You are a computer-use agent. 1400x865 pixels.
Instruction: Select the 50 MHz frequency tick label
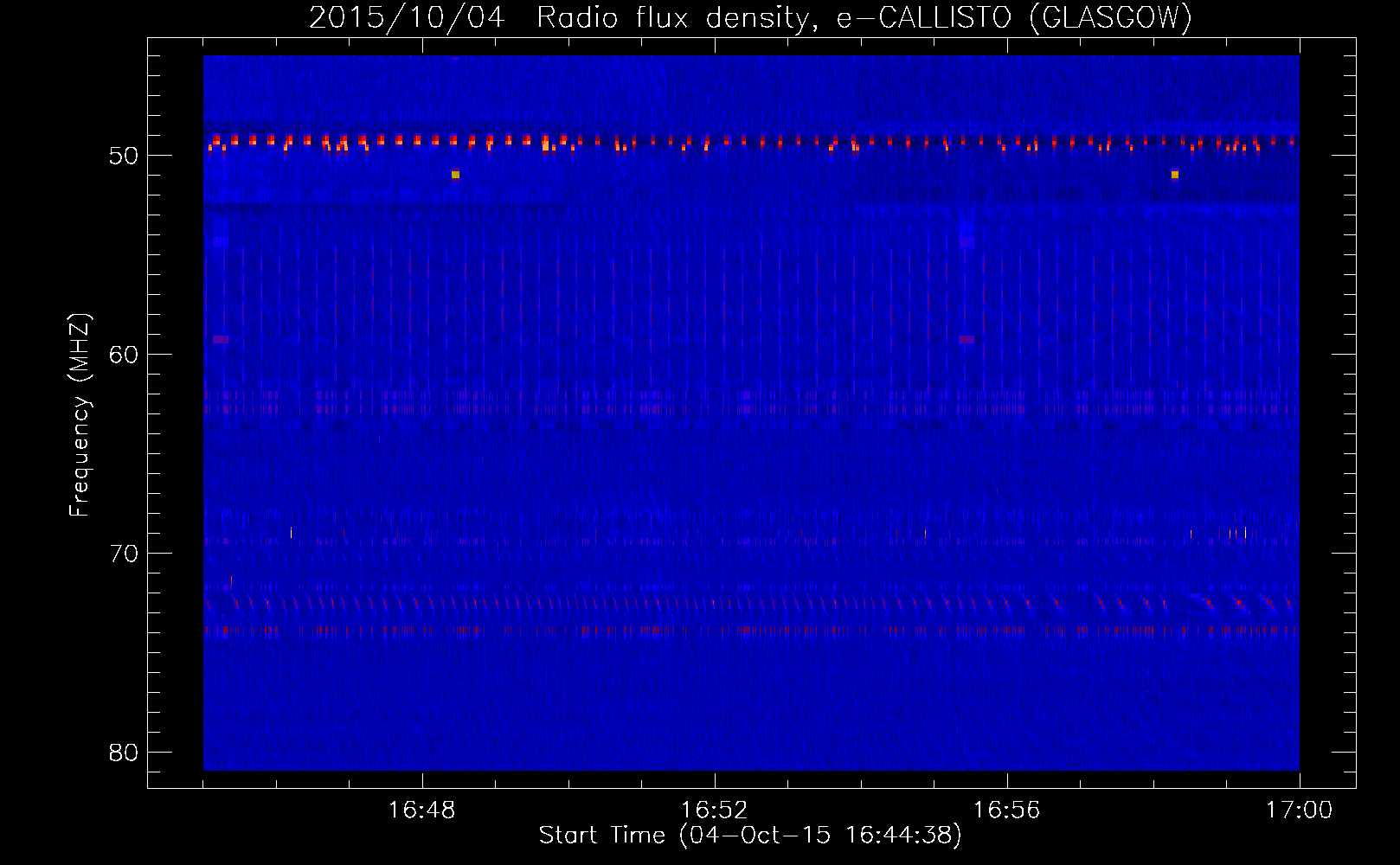click(x=125, y=157)
